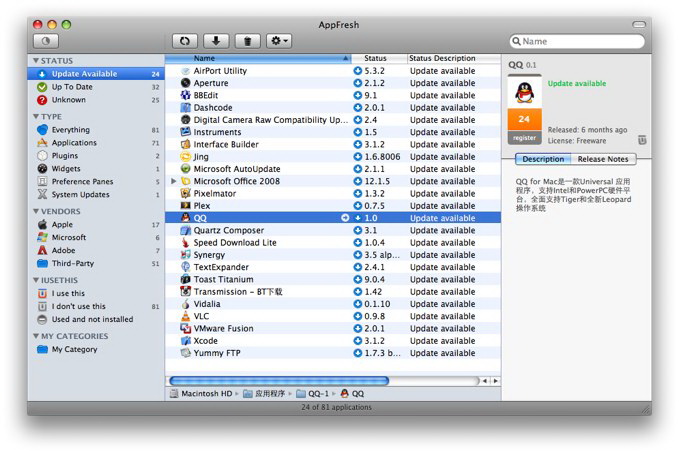The image size is (679, 453).
Task: Select the TextExpander row
Action: 333,267
